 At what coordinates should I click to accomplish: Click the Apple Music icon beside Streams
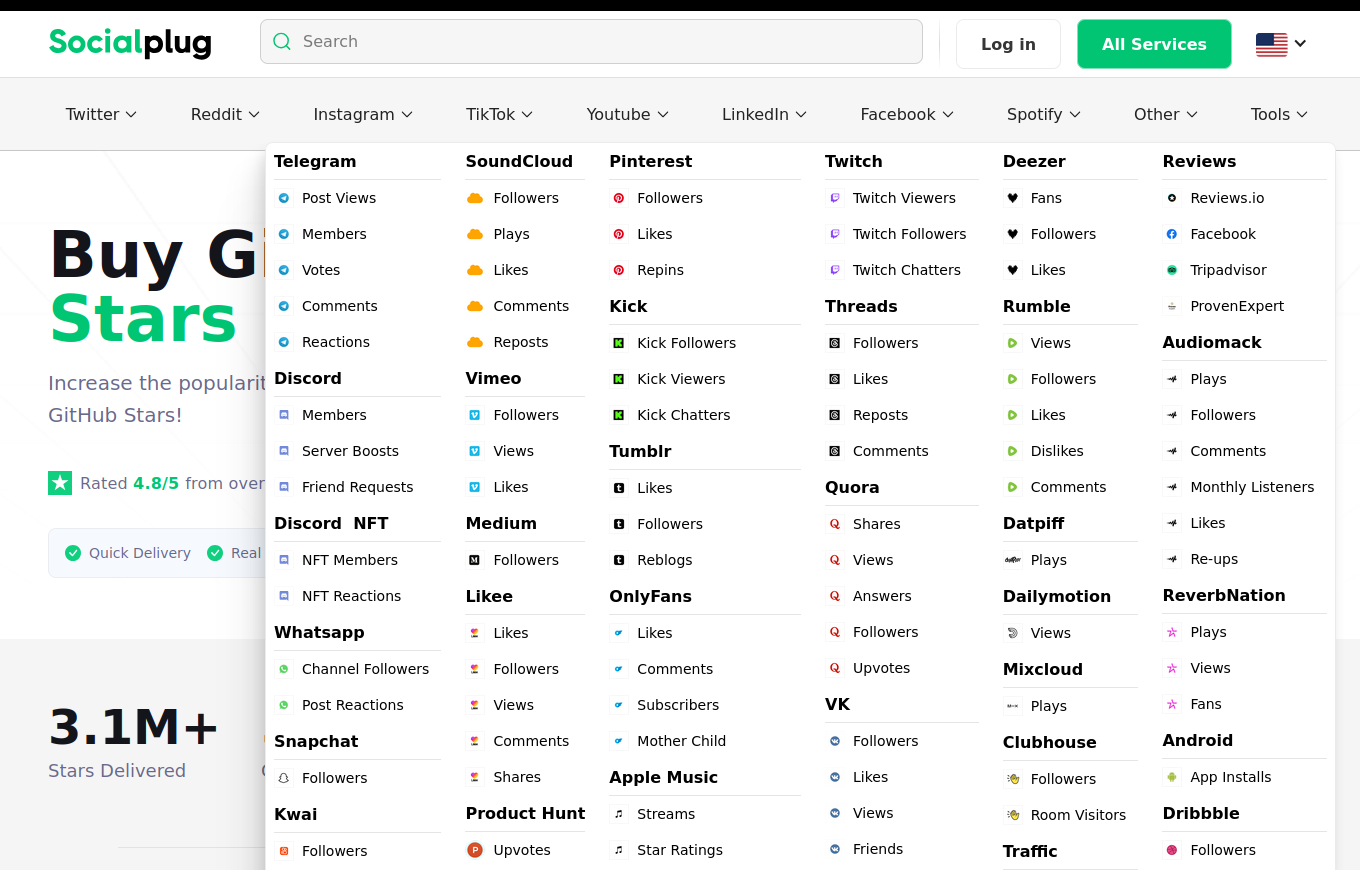click(619, 814)
